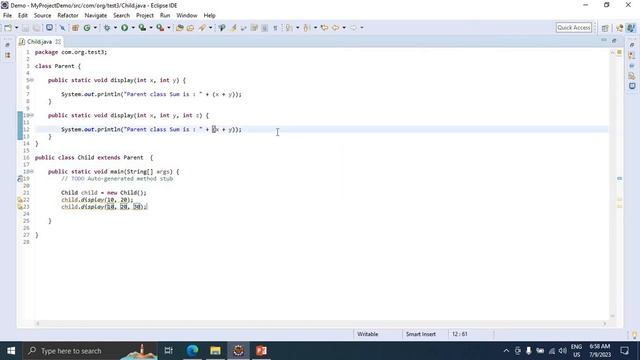Screen dimensions: 640x360
Task: Click the Previous Annotation icon
Action: tap(307, 28)
